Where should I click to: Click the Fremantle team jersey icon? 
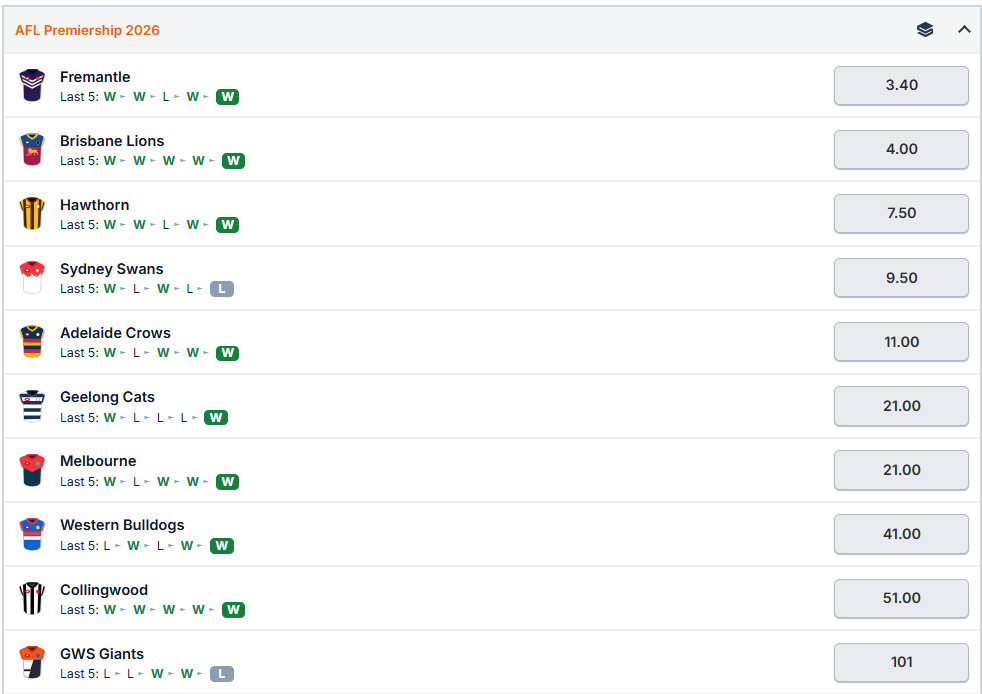(32, 85)
